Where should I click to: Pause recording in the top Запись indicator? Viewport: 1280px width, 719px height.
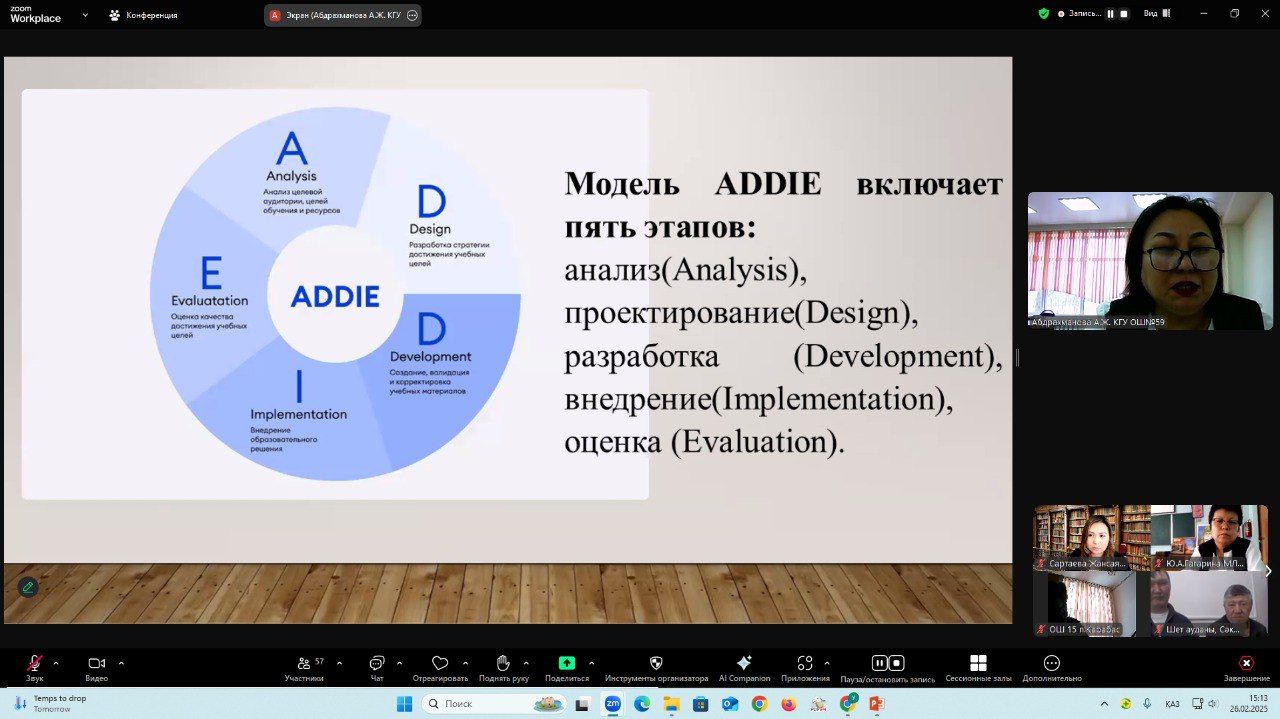(x=1110, y=14)
